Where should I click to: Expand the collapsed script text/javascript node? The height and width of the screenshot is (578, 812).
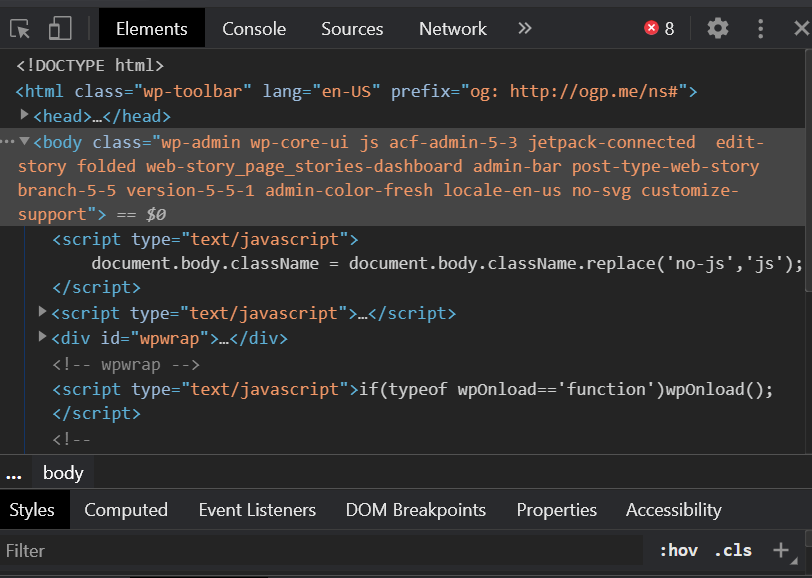pyautogui.click(x=42, y=312)
